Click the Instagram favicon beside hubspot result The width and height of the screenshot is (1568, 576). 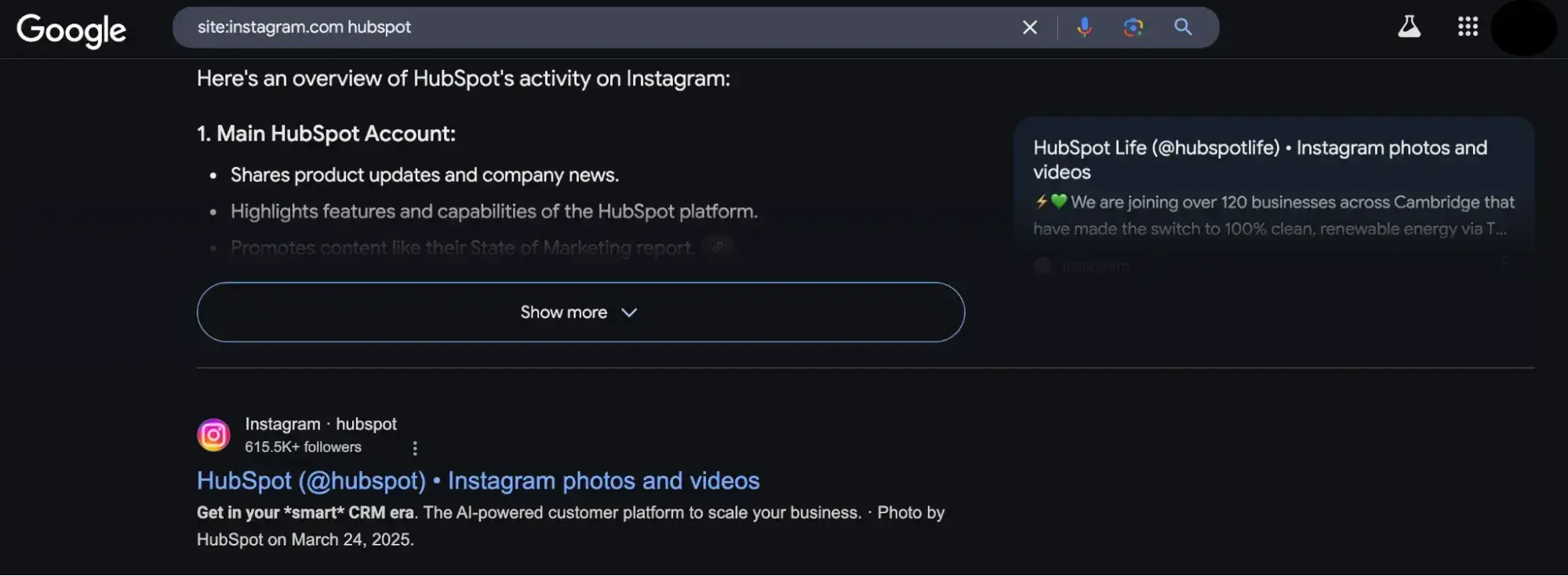(213, 435)
